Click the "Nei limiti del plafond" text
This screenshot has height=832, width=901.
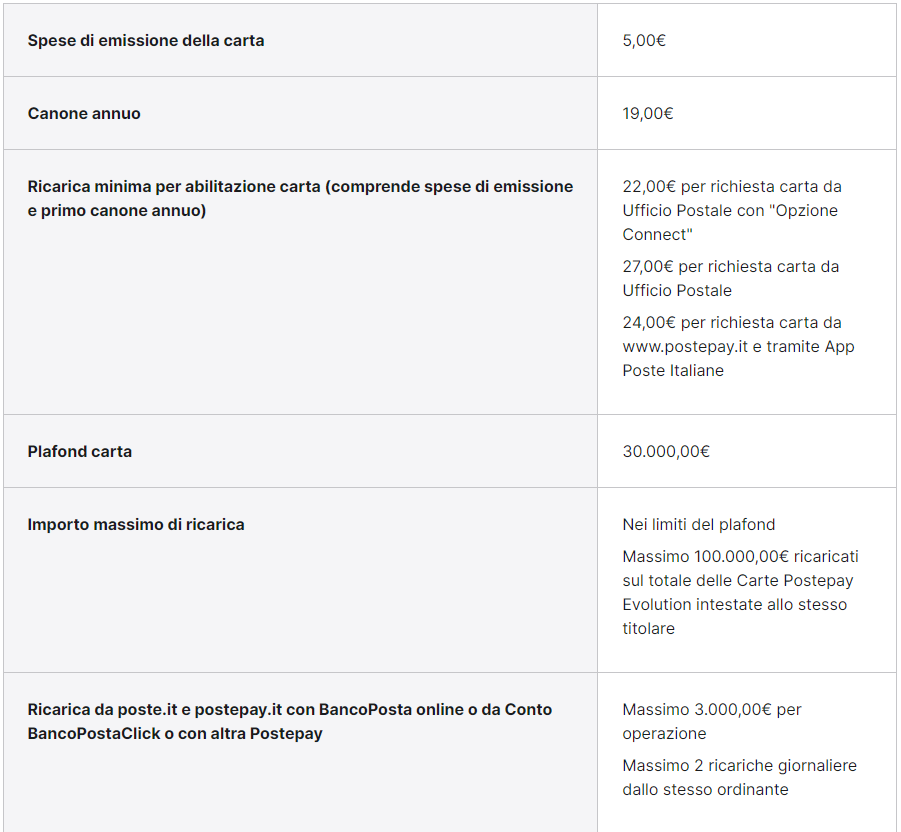(x=699, y=525)
